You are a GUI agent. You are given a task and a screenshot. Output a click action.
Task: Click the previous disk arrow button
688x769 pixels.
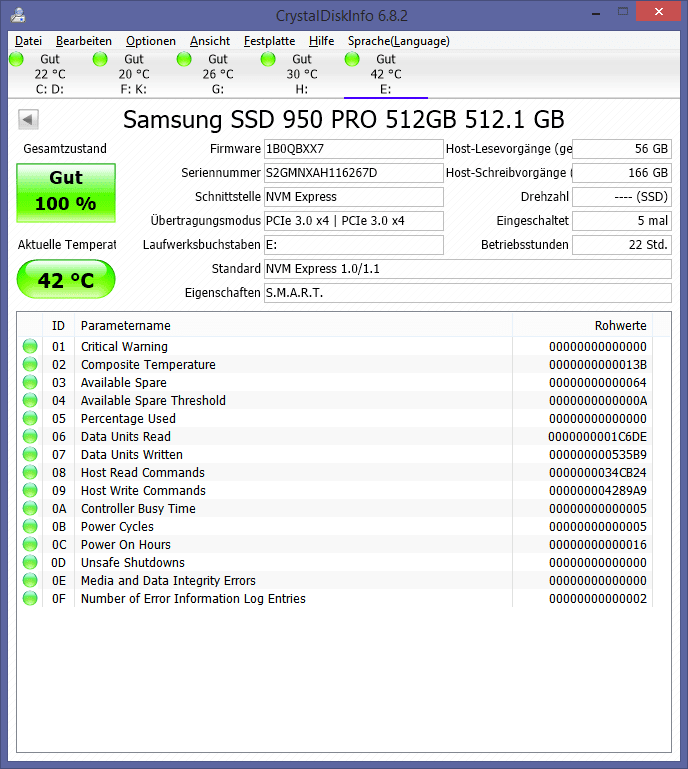pyautogui.click(x=28, y=119)
